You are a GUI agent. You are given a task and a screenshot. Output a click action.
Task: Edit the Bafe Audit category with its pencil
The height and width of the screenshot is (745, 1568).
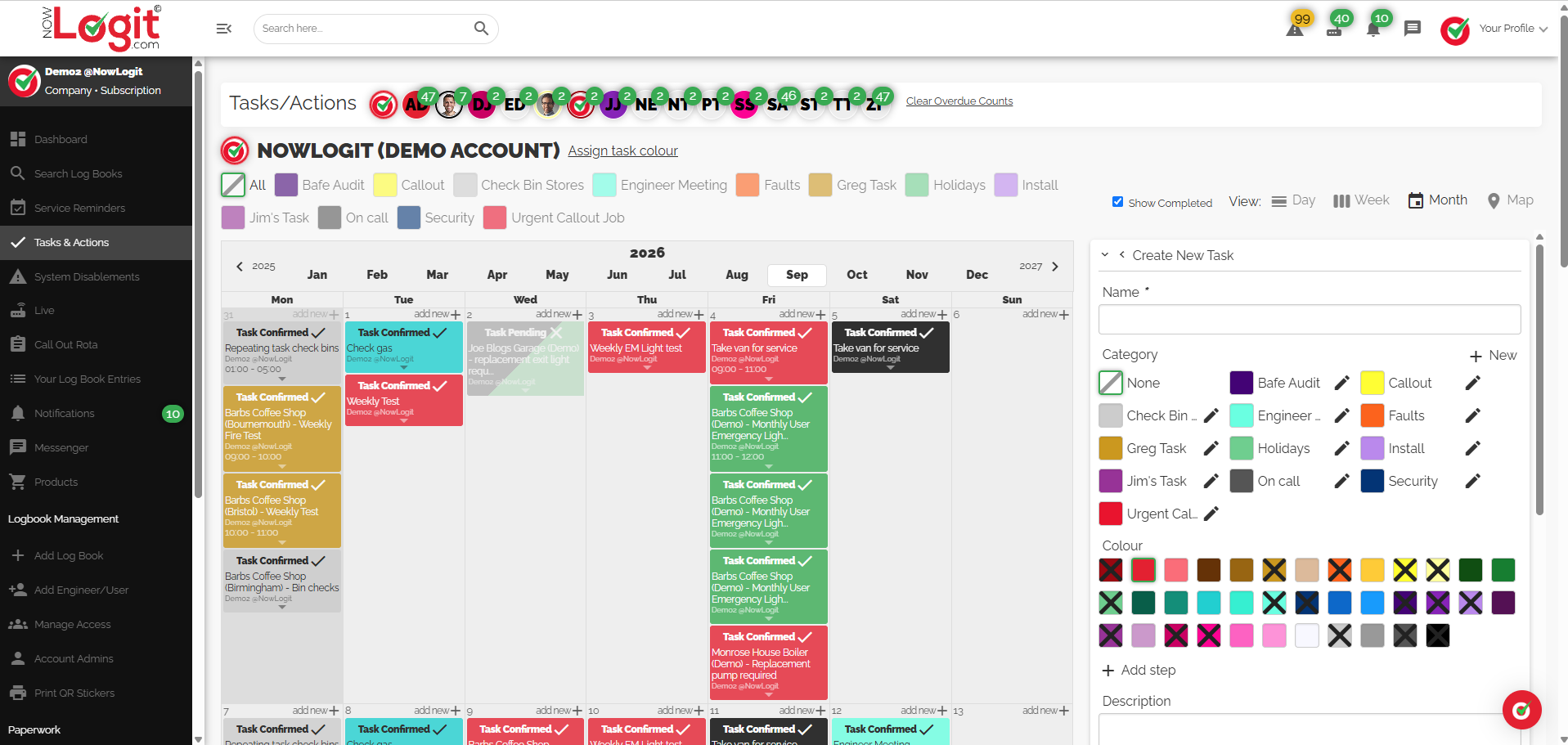click(1341, 383)
